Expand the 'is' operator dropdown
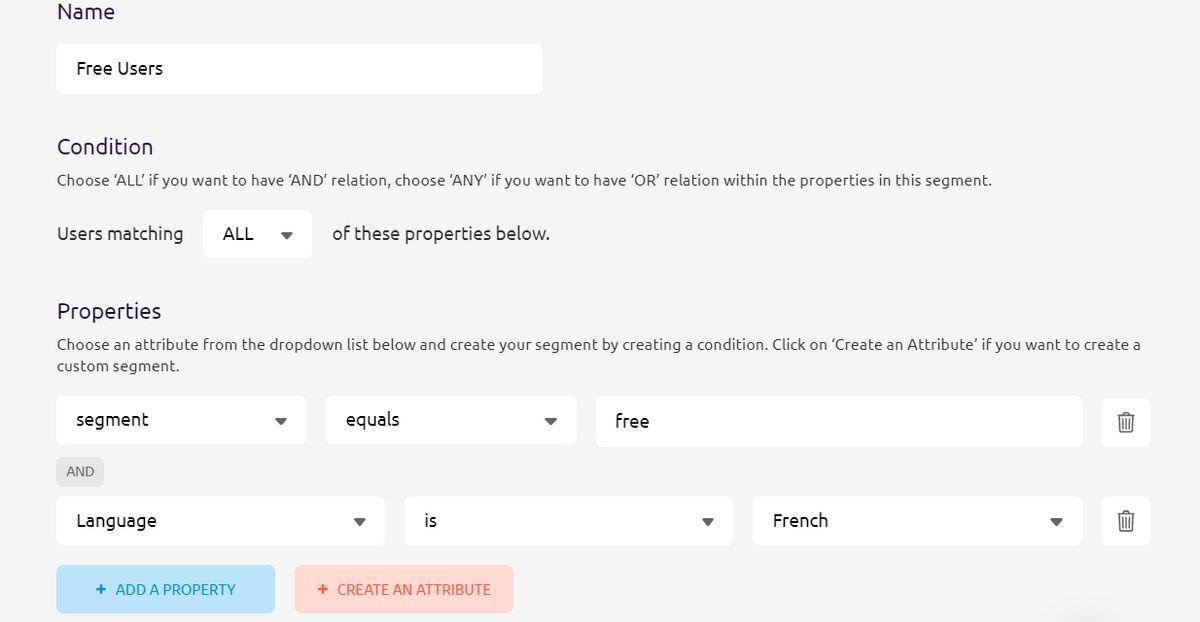Viewport: 1200px width, 622px height. pyautogui.click(x=568, y=521)
